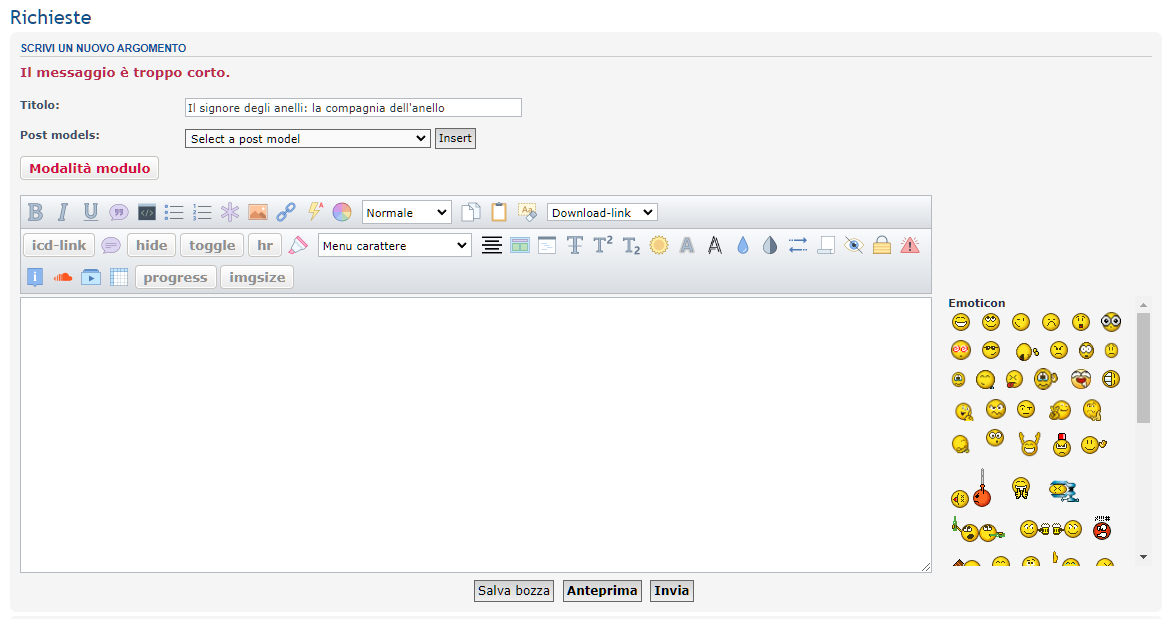The image size is (1170, 619).
Task: Insert an image using the picture icon
Action: [258, 212]
